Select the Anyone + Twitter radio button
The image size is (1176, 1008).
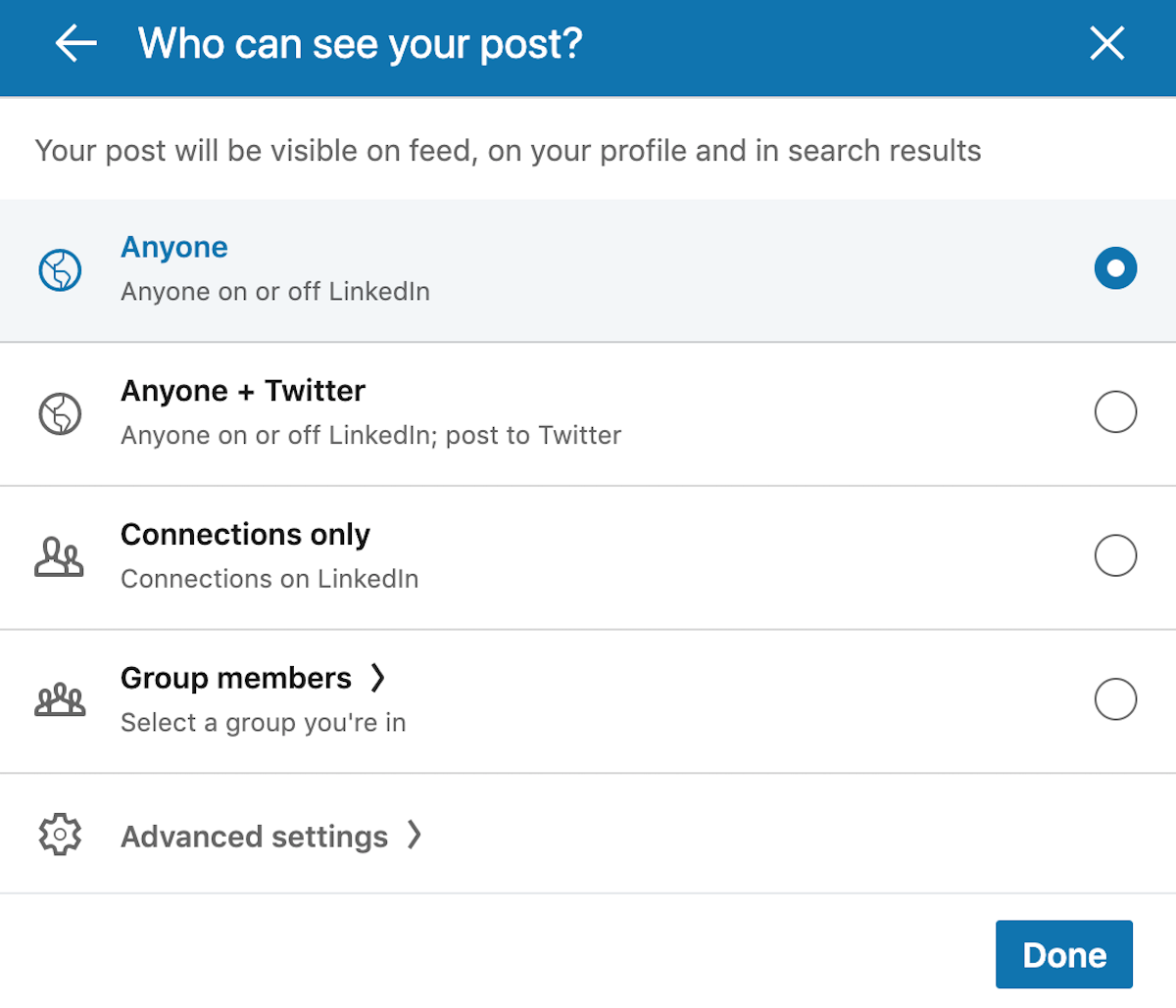coord(1115,412)
